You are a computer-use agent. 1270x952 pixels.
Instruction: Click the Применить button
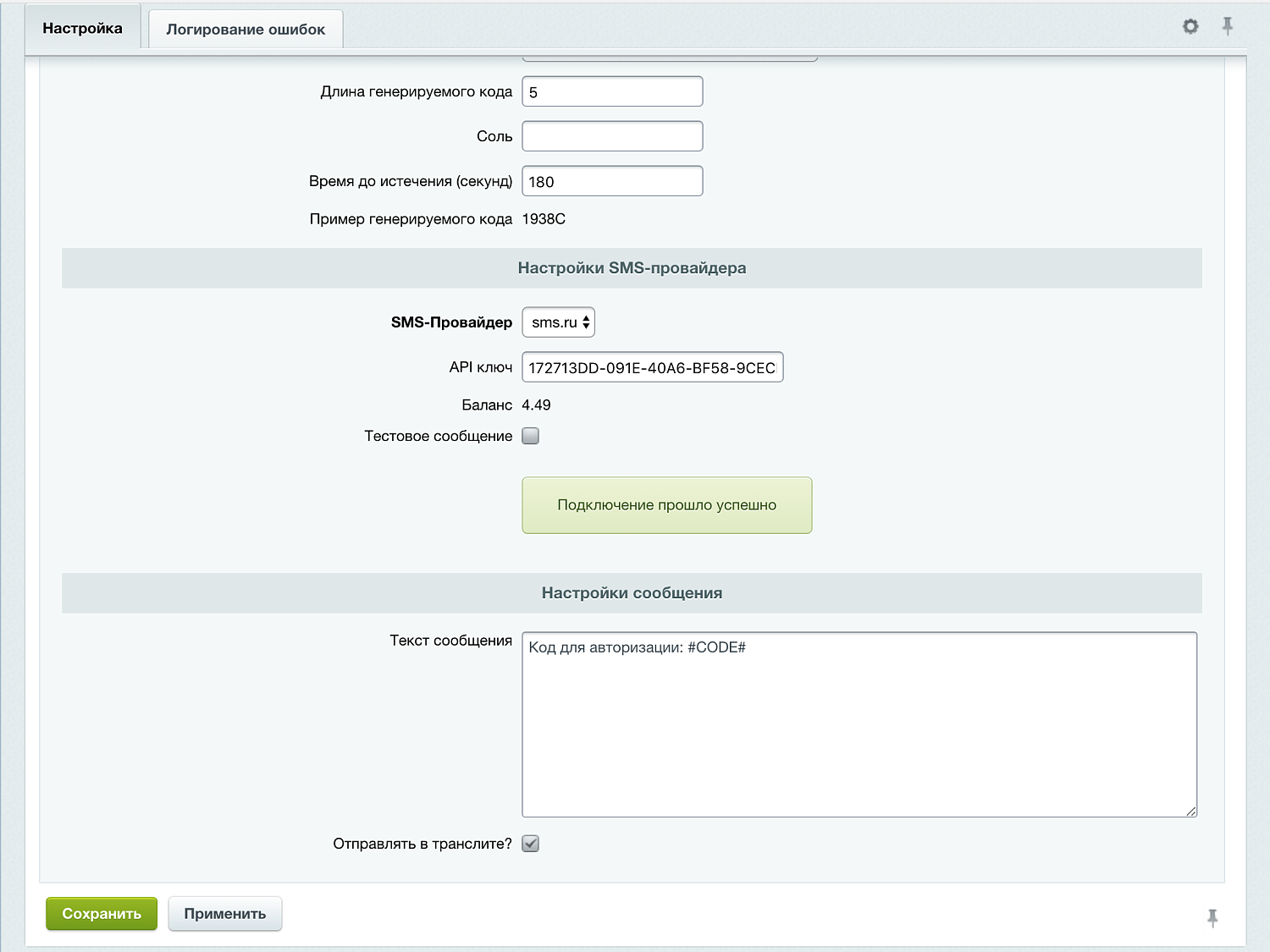[x=225, y=914]
